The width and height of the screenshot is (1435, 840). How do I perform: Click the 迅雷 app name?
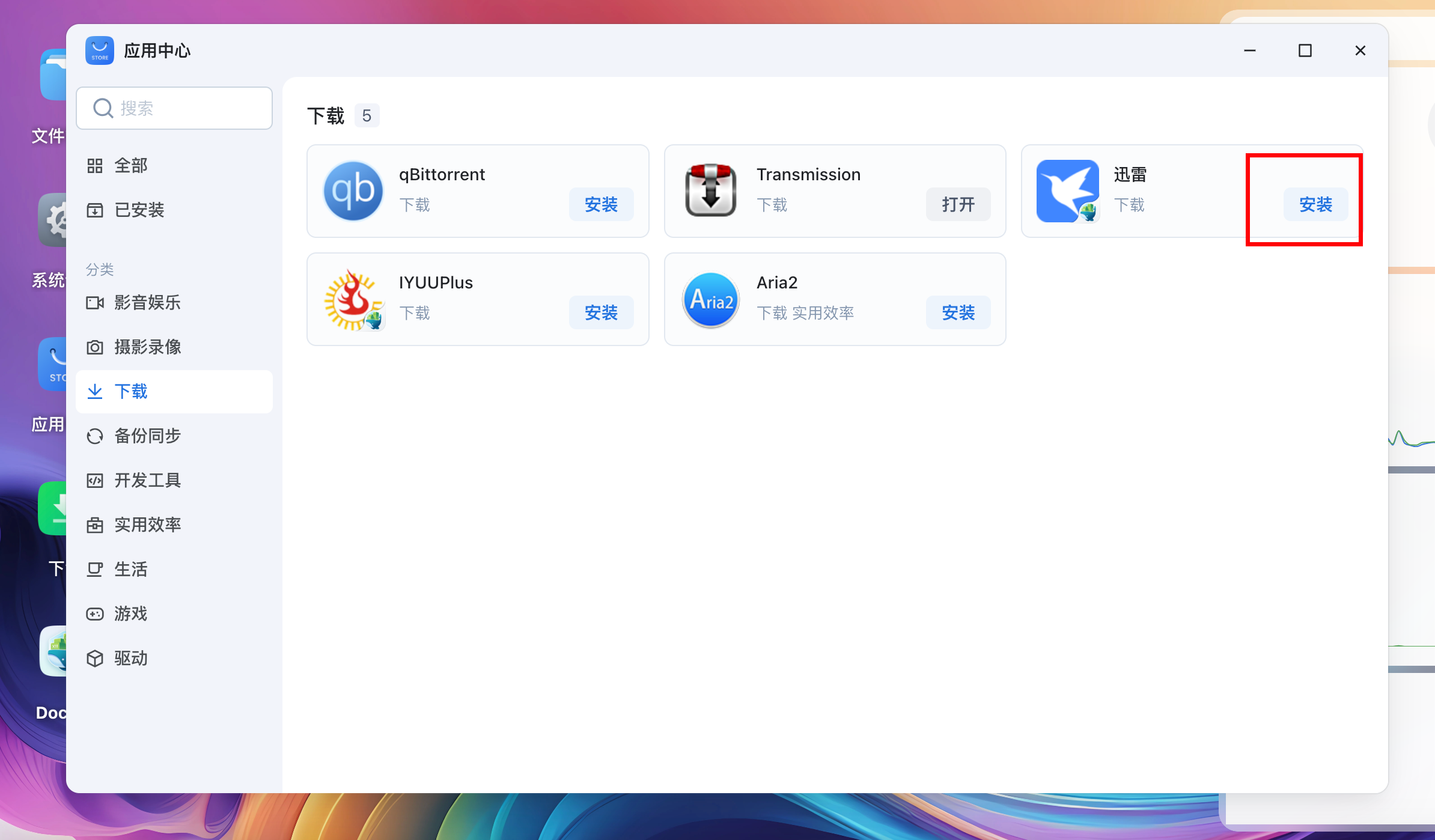[1130, 174]
